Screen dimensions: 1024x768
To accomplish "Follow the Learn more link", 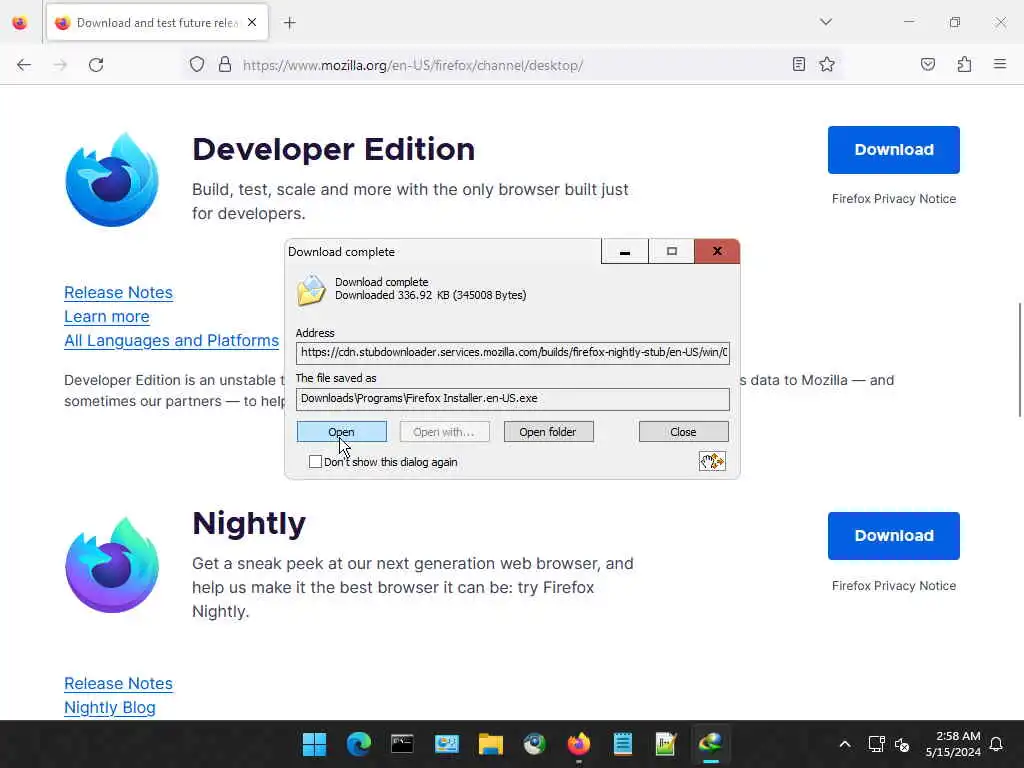I will [106, 317].
